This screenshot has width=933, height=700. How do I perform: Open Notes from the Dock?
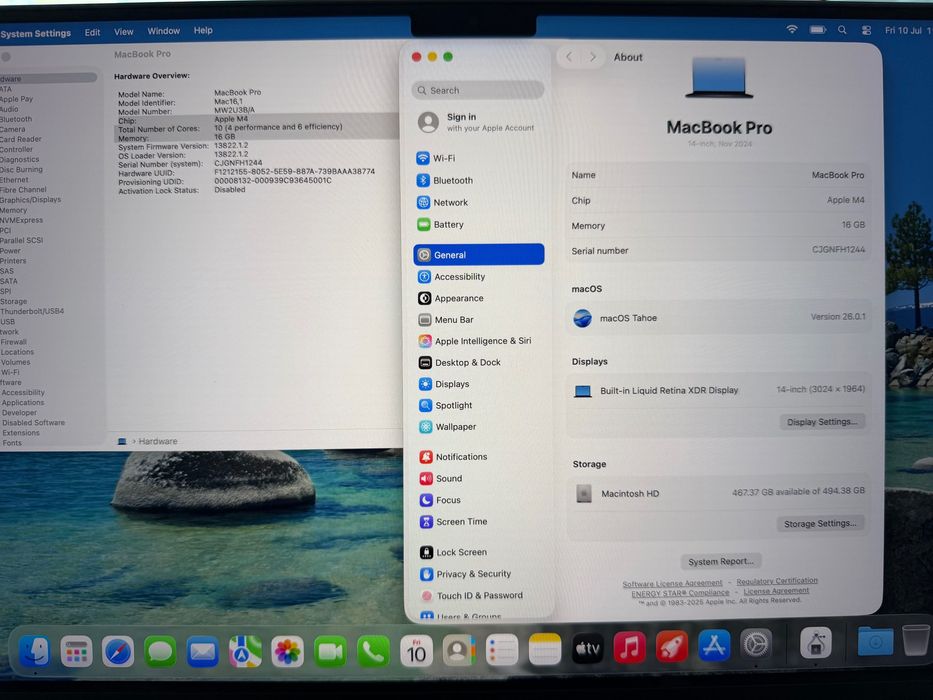[x=544, y=649]
